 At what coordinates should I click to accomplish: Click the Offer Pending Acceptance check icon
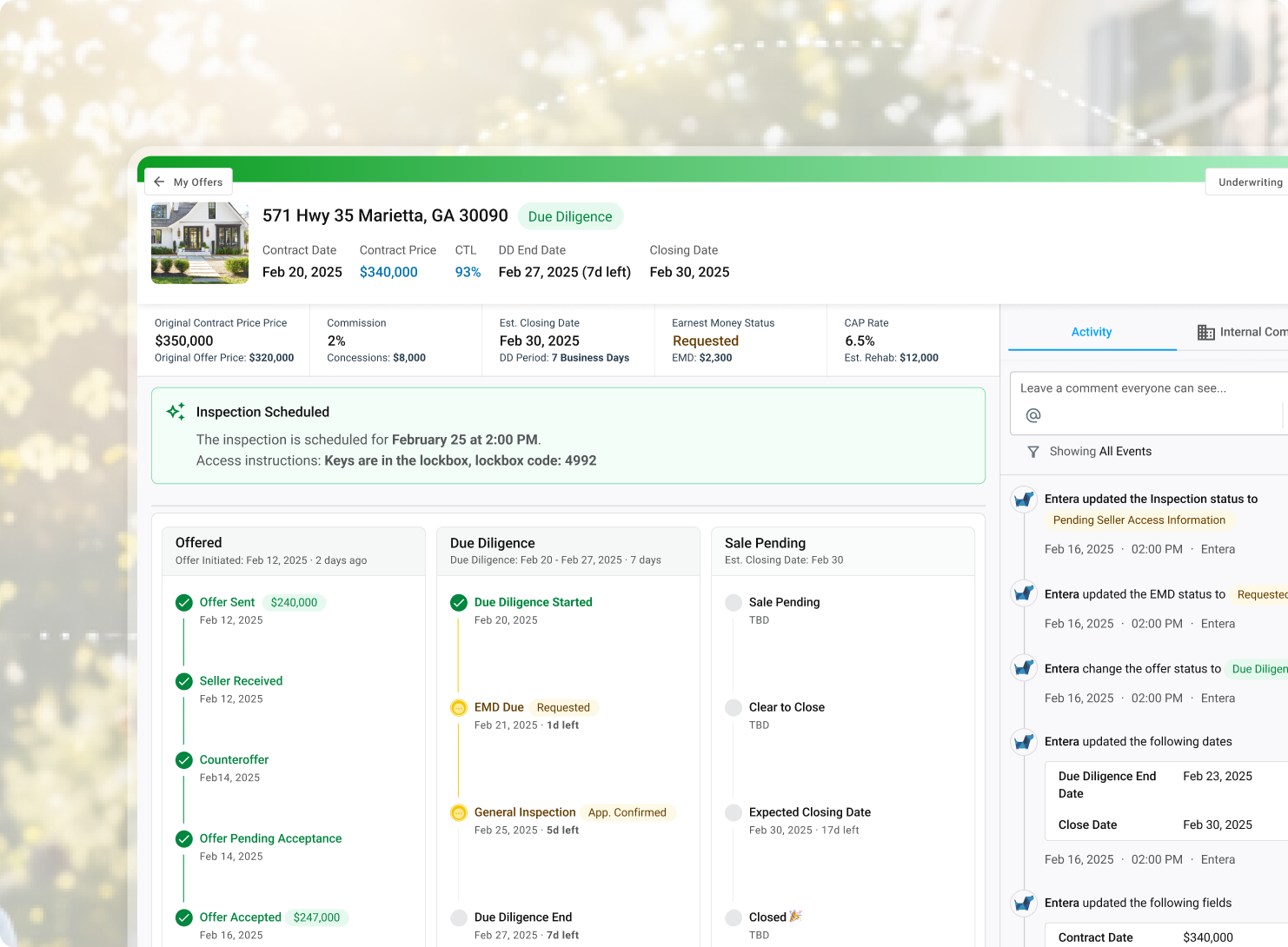pyautogui.click(x=184, y=839)
